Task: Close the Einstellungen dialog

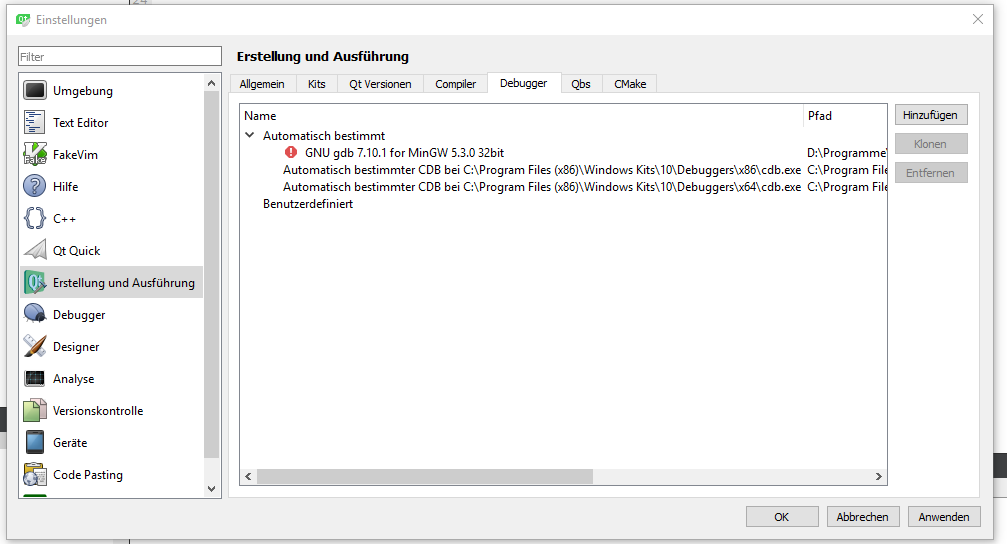Action: pyautogui.click(x=977, y=19)
